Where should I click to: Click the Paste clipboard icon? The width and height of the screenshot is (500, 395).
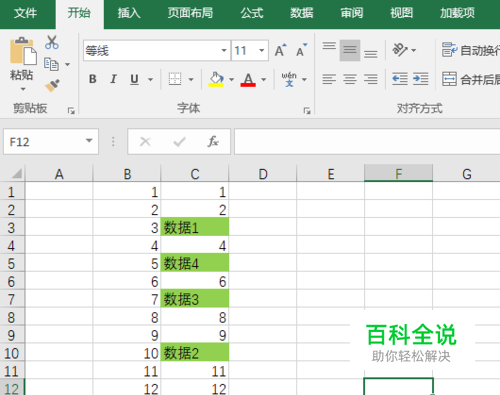tap(23, 51)
